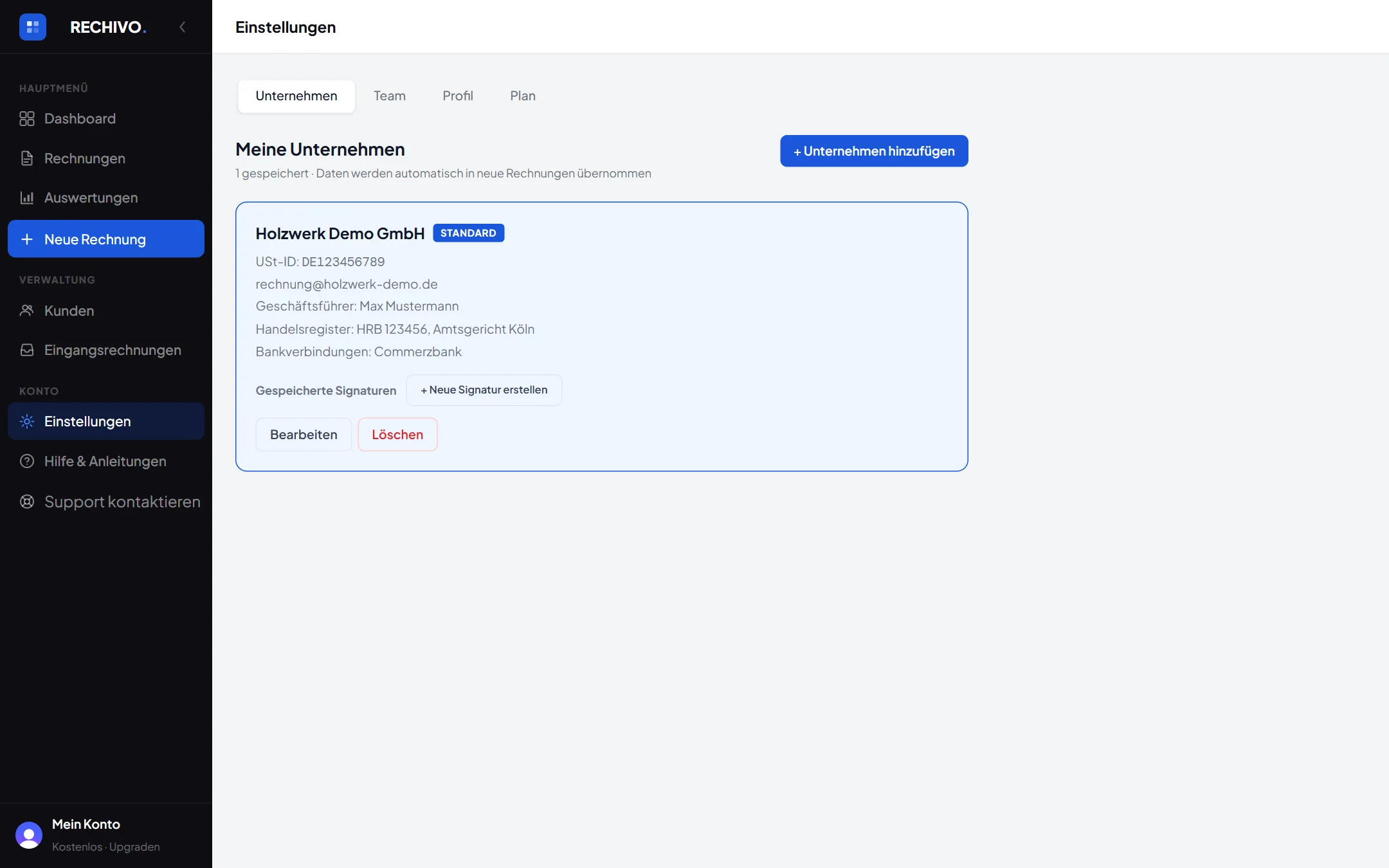1389x868 pixels.
Task: Click the Mein Konto label
Action: [x=86, y=824]
